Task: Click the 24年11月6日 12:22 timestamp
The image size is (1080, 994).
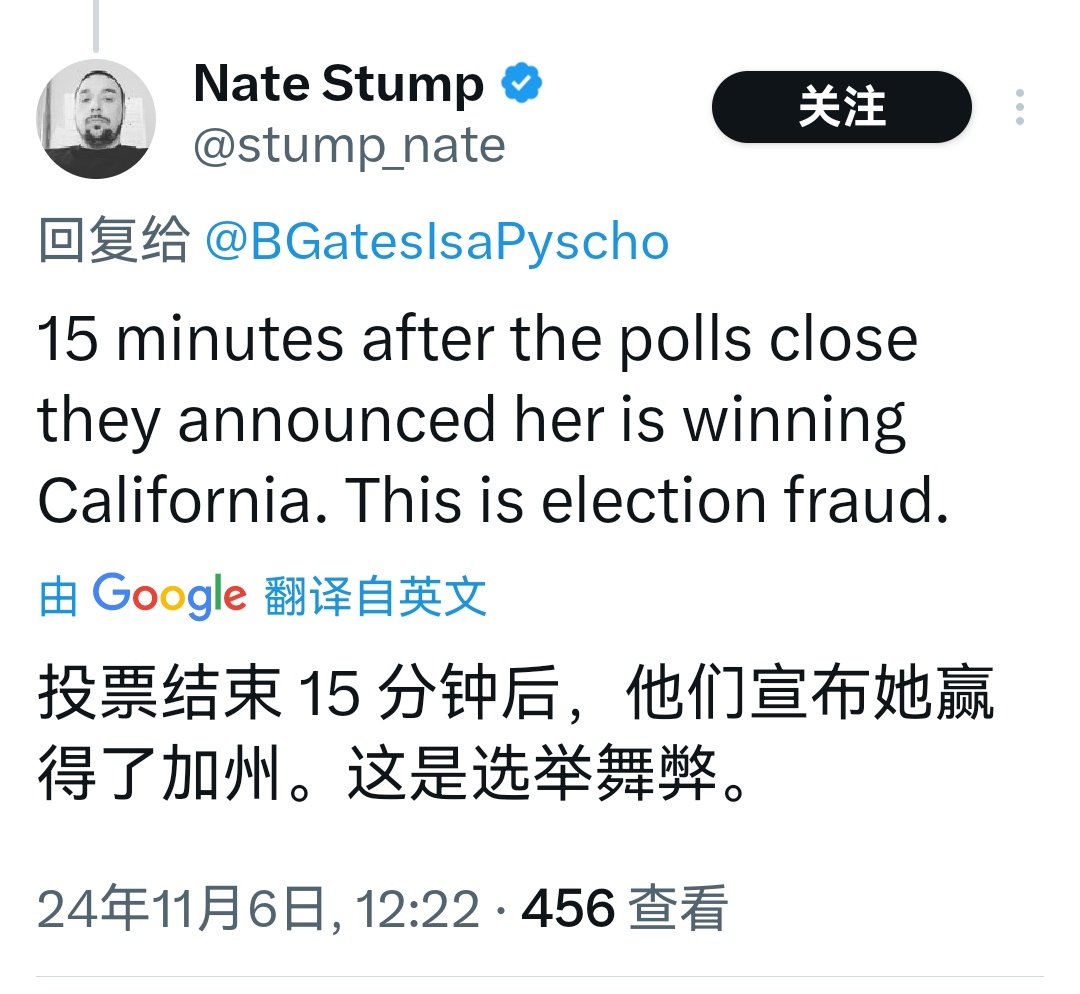Action: pyautogui.click(x=258, y=909)
